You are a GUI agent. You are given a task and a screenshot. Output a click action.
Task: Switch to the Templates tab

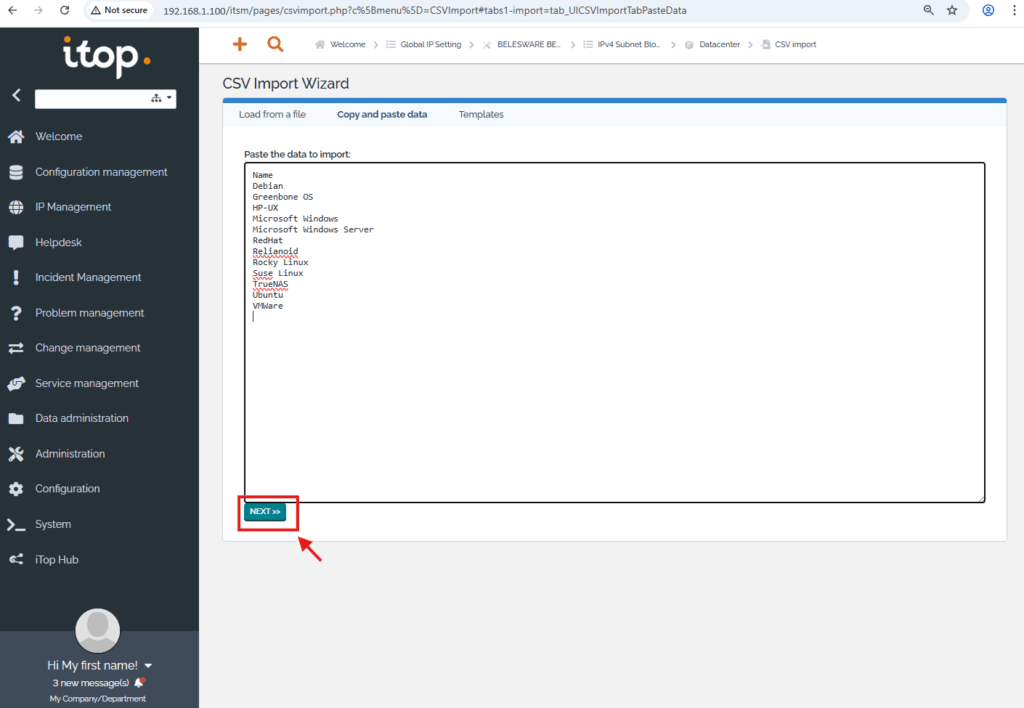[481, 115]
